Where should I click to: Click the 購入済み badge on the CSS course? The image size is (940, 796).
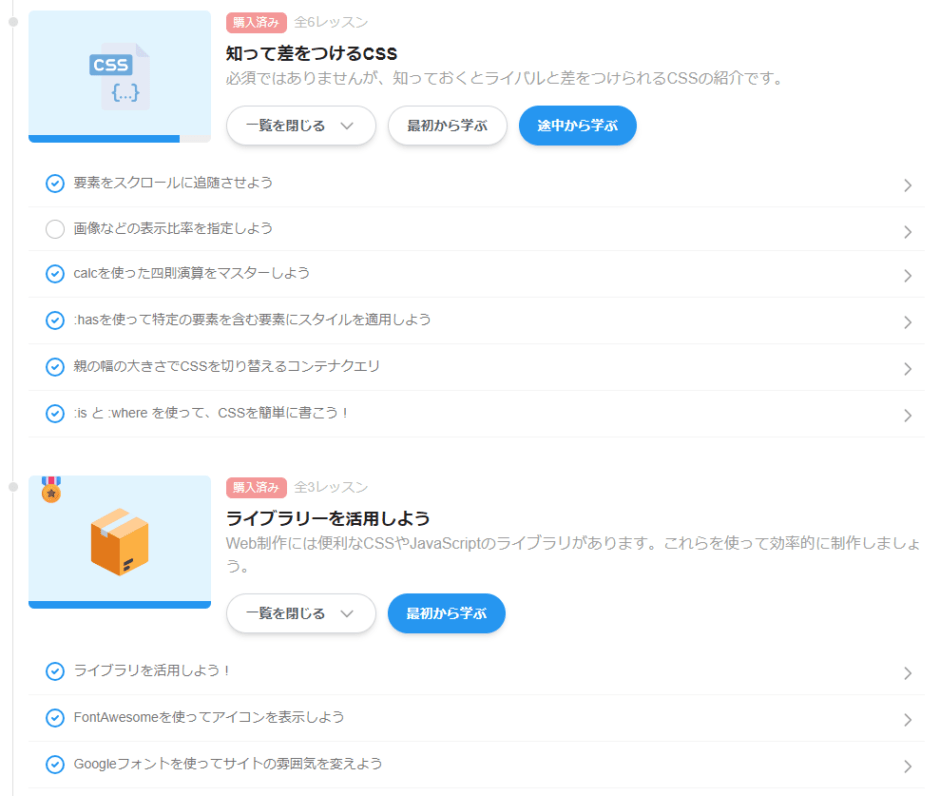point(256,22)
